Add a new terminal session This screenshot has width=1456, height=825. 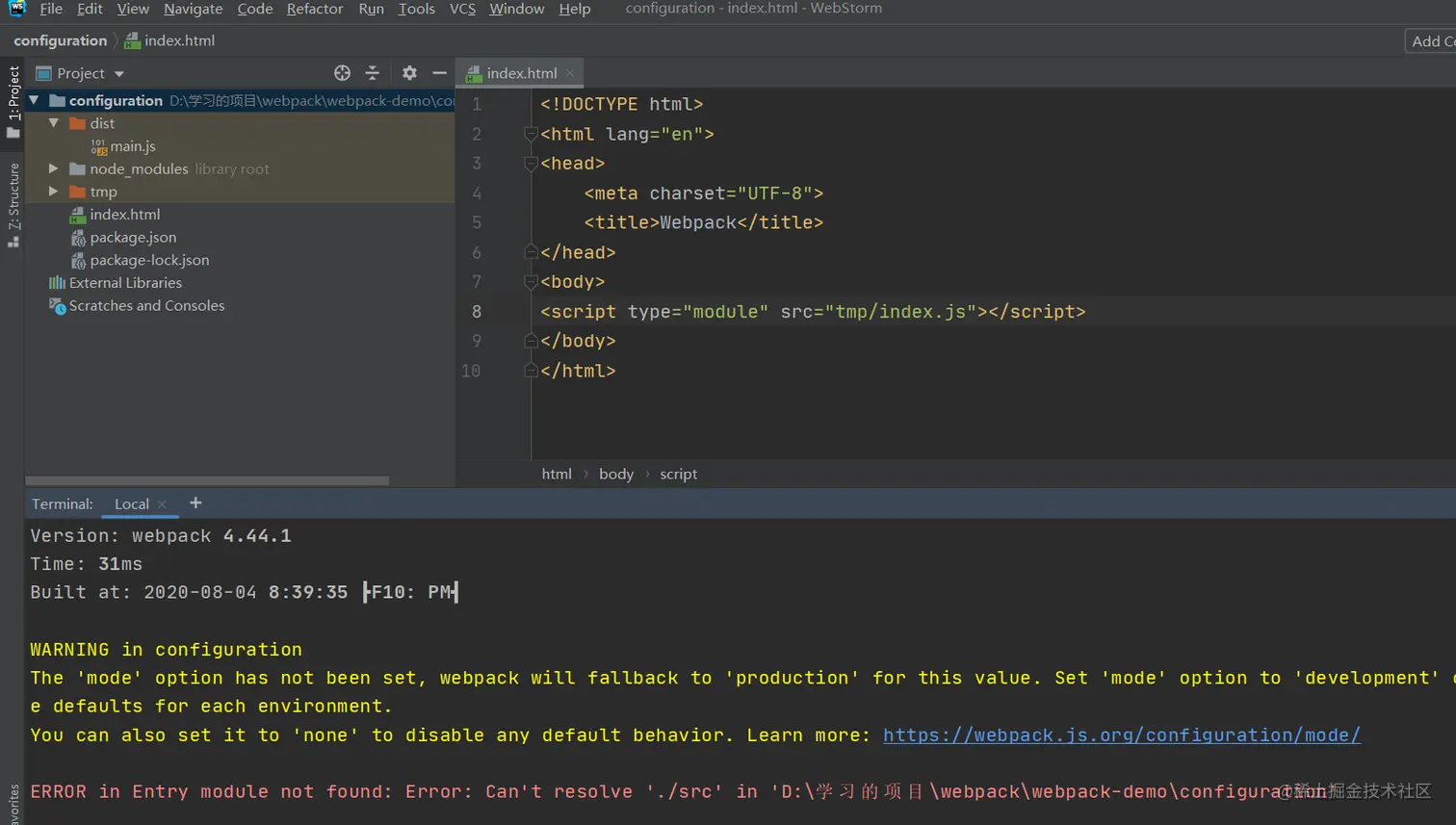pyautogui.click(x=195, y=503)
